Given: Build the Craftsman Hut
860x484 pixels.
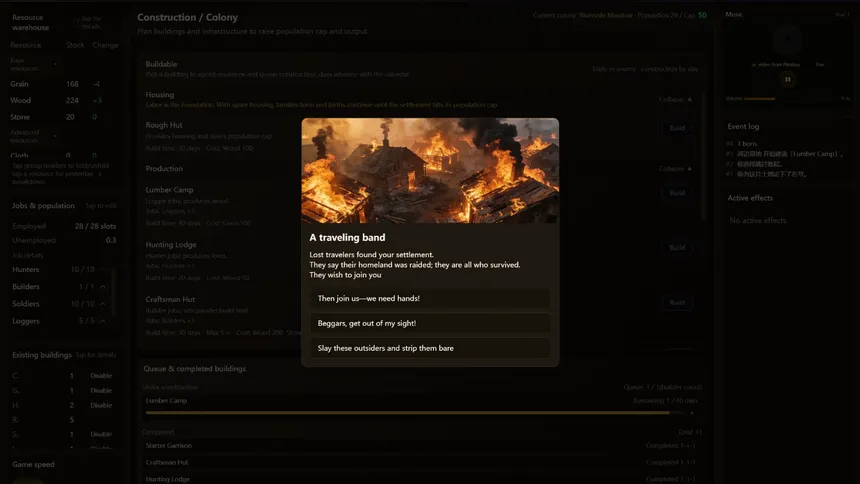Looking at the screenshot, I should pyautogui.click(x=677, y=302).
